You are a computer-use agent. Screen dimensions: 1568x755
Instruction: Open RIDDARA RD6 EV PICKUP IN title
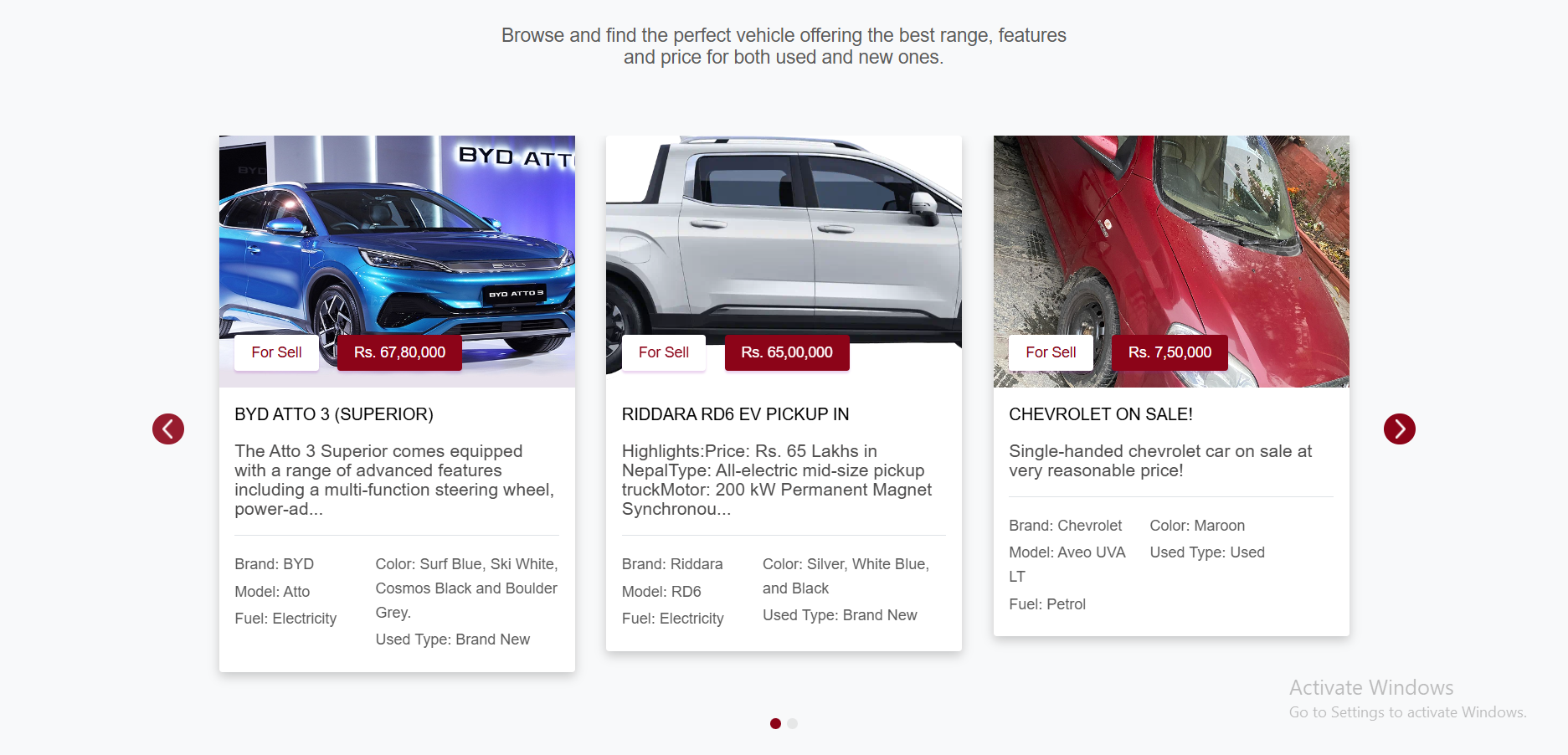click(735, 414)
